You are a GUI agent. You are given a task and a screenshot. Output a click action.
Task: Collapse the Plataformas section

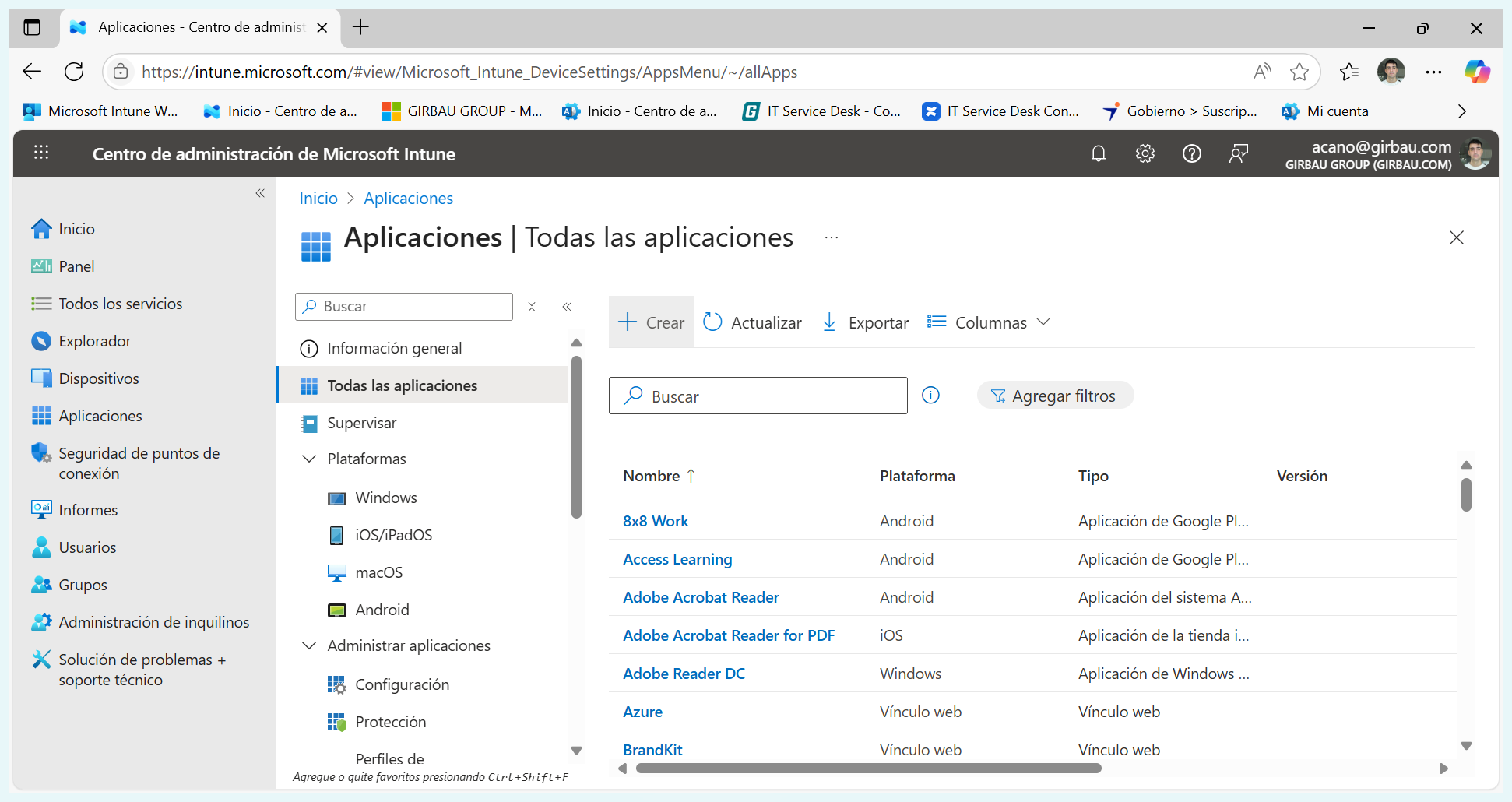pos(309,459)
